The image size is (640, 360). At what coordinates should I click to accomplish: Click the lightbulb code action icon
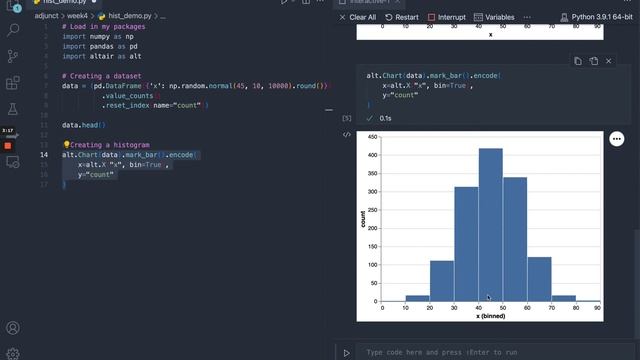(x=67, y=144)
